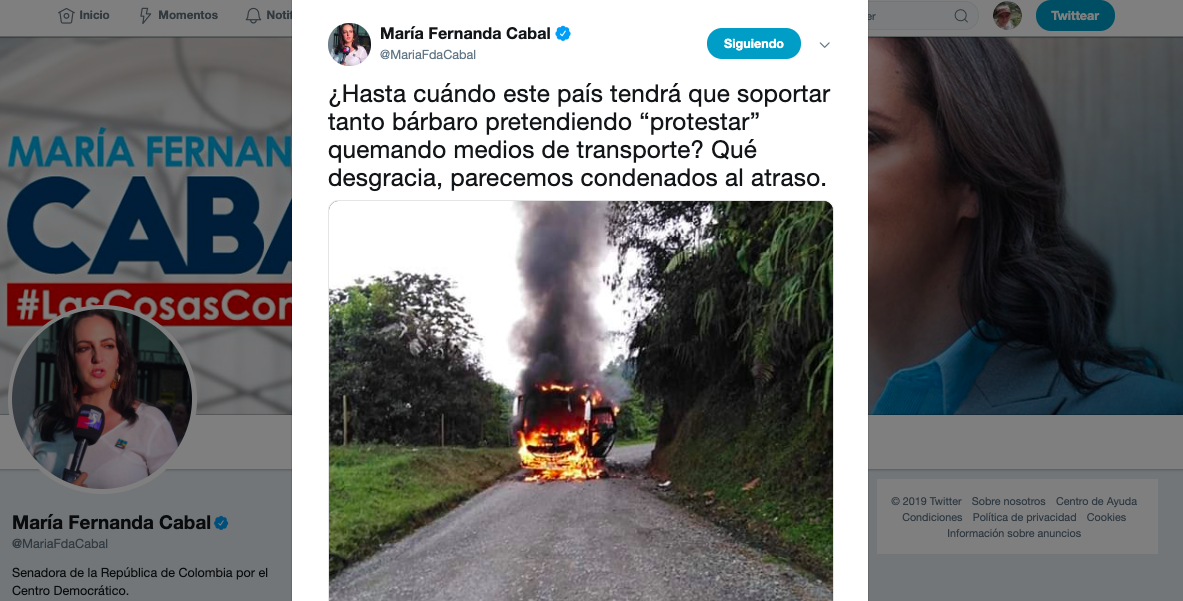Image resolution: width=1183 pixels, height=601 pixels.
Task: Open Momentos lightning bolt icon
Action: [x=146, y=15]
